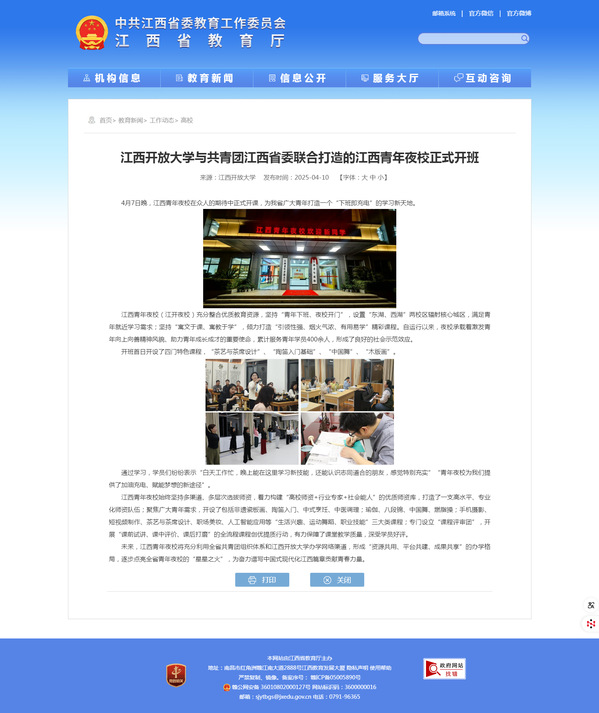Click the police shield record icon
This screenshot has width=599, height=713.
(x=227, y=687)
